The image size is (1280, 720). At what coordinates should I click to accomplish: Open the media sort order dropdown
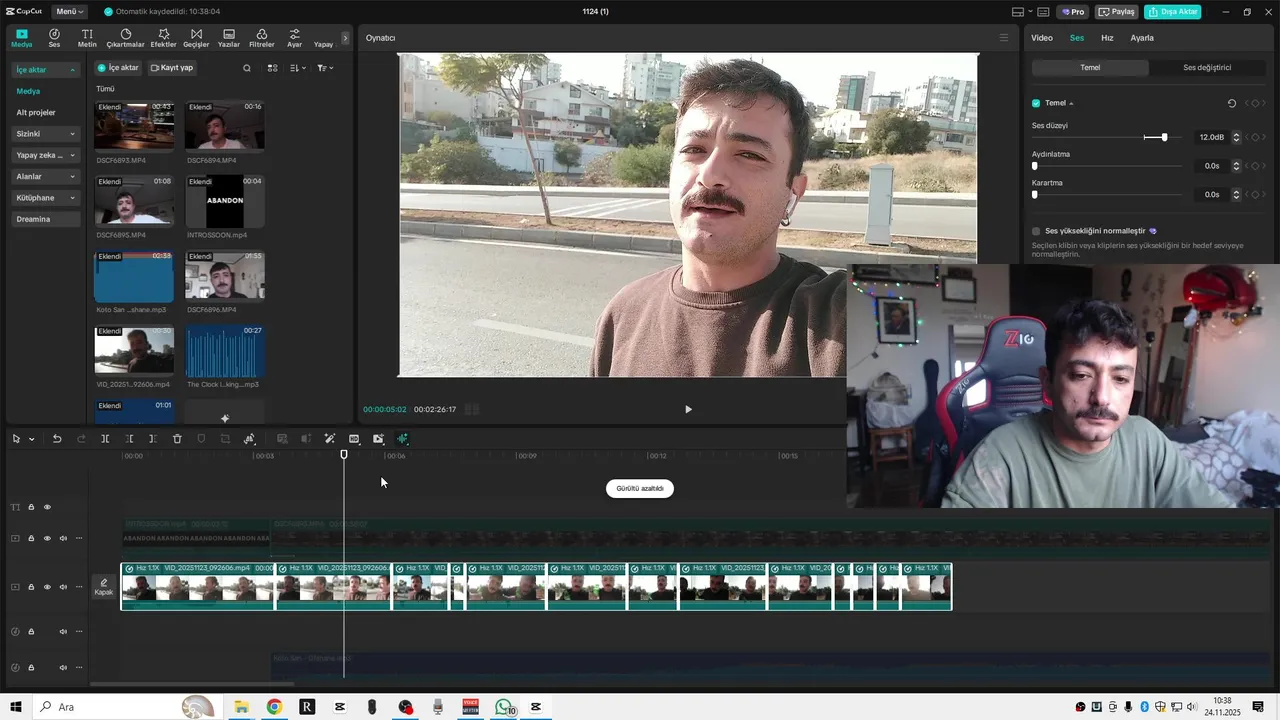pos(298,68)
